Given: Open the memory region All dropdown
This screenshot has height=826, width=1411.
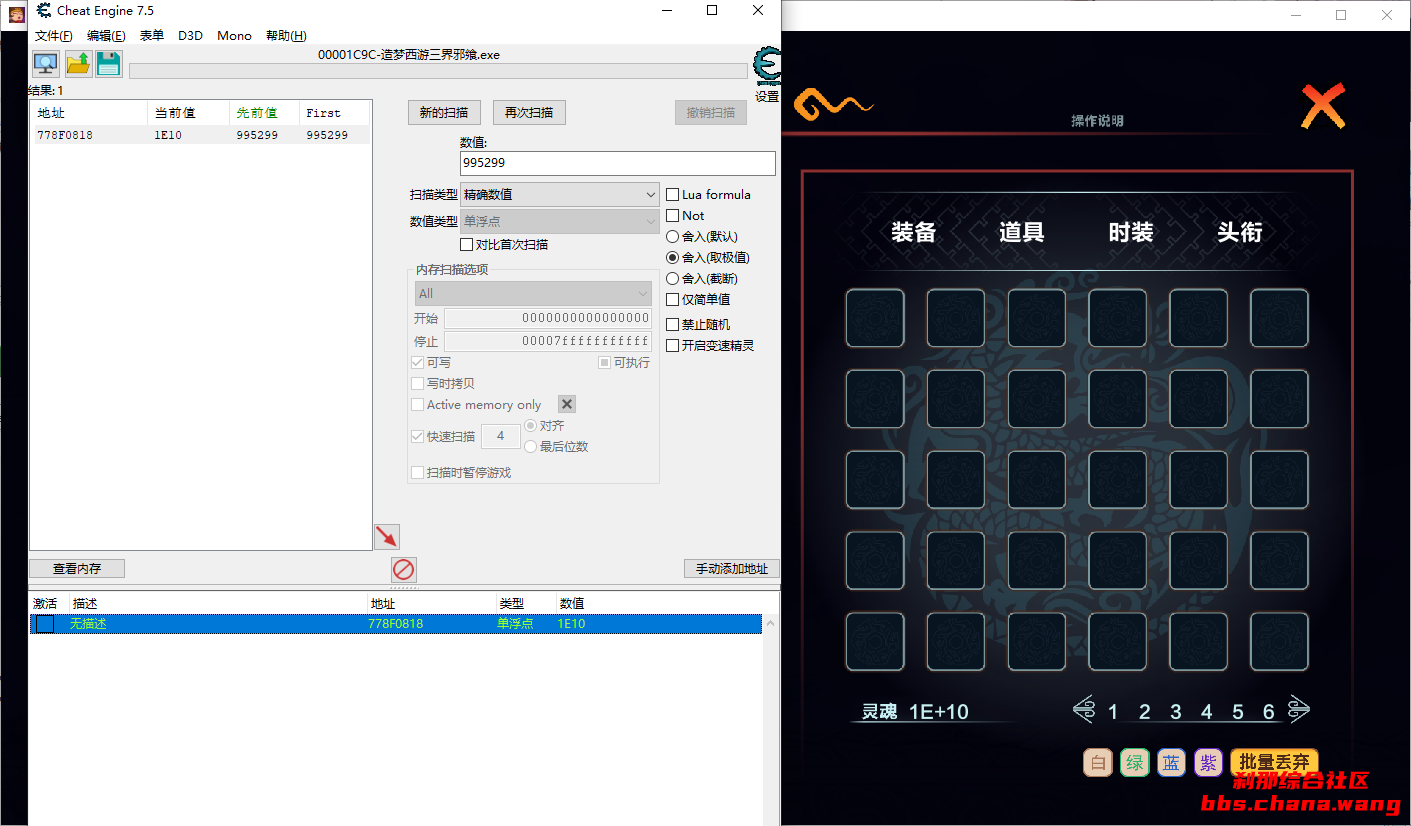Looking at the screenshot, I should click(533, 294).
